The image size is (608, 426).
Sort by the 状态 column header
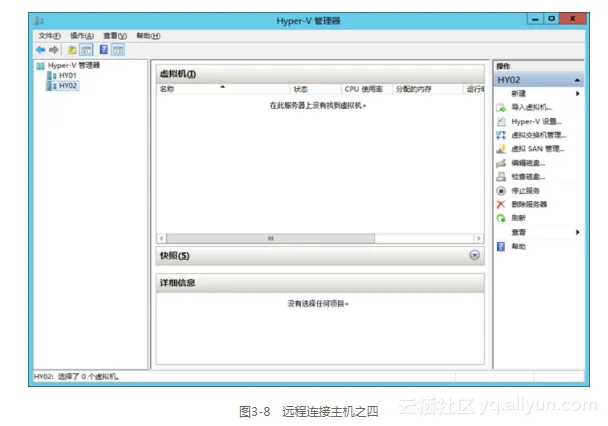click(x=316, y=89)
